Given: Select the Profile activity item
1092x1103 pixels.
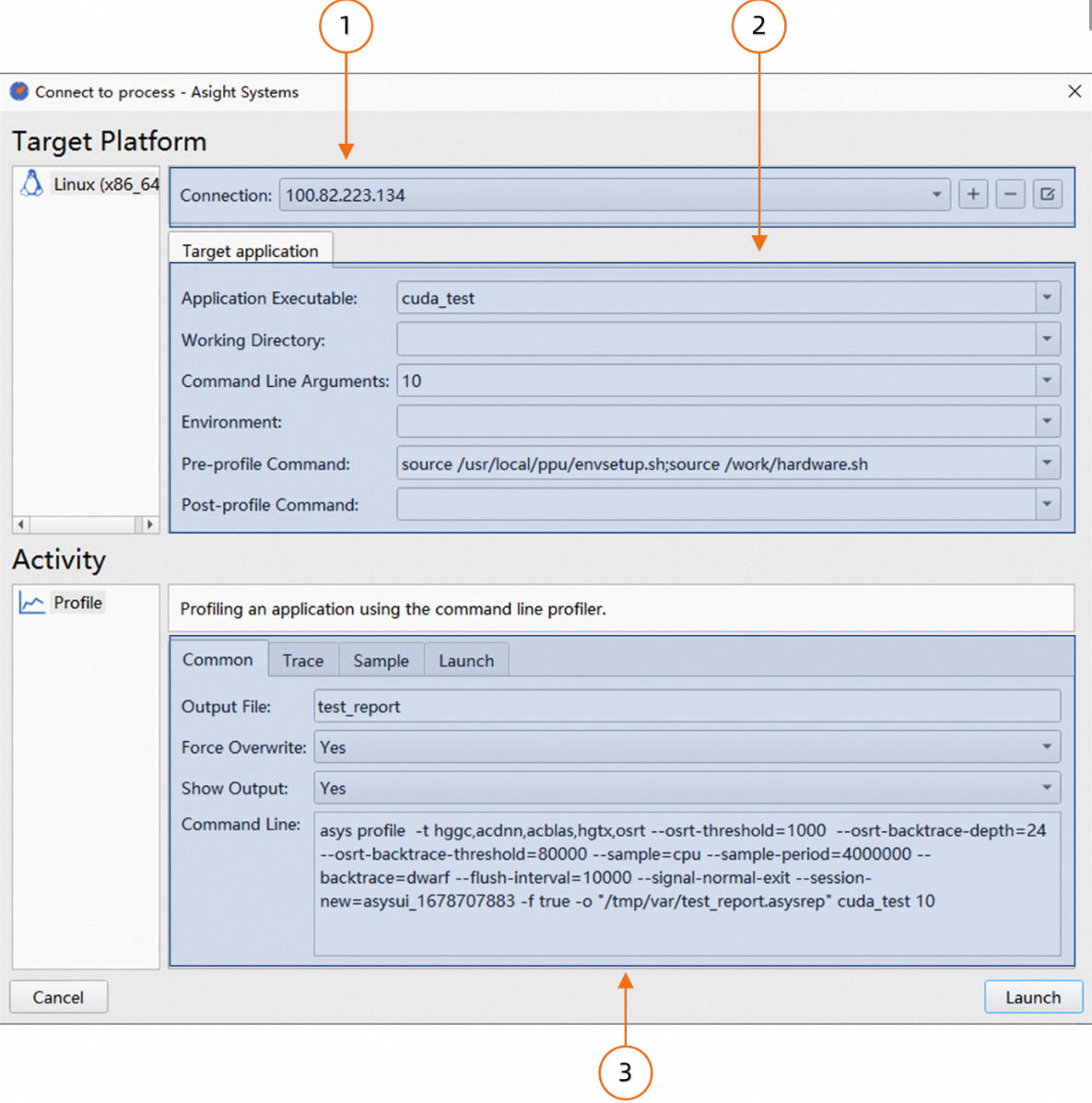Looking at the screenshot, I should pos(62,603).
